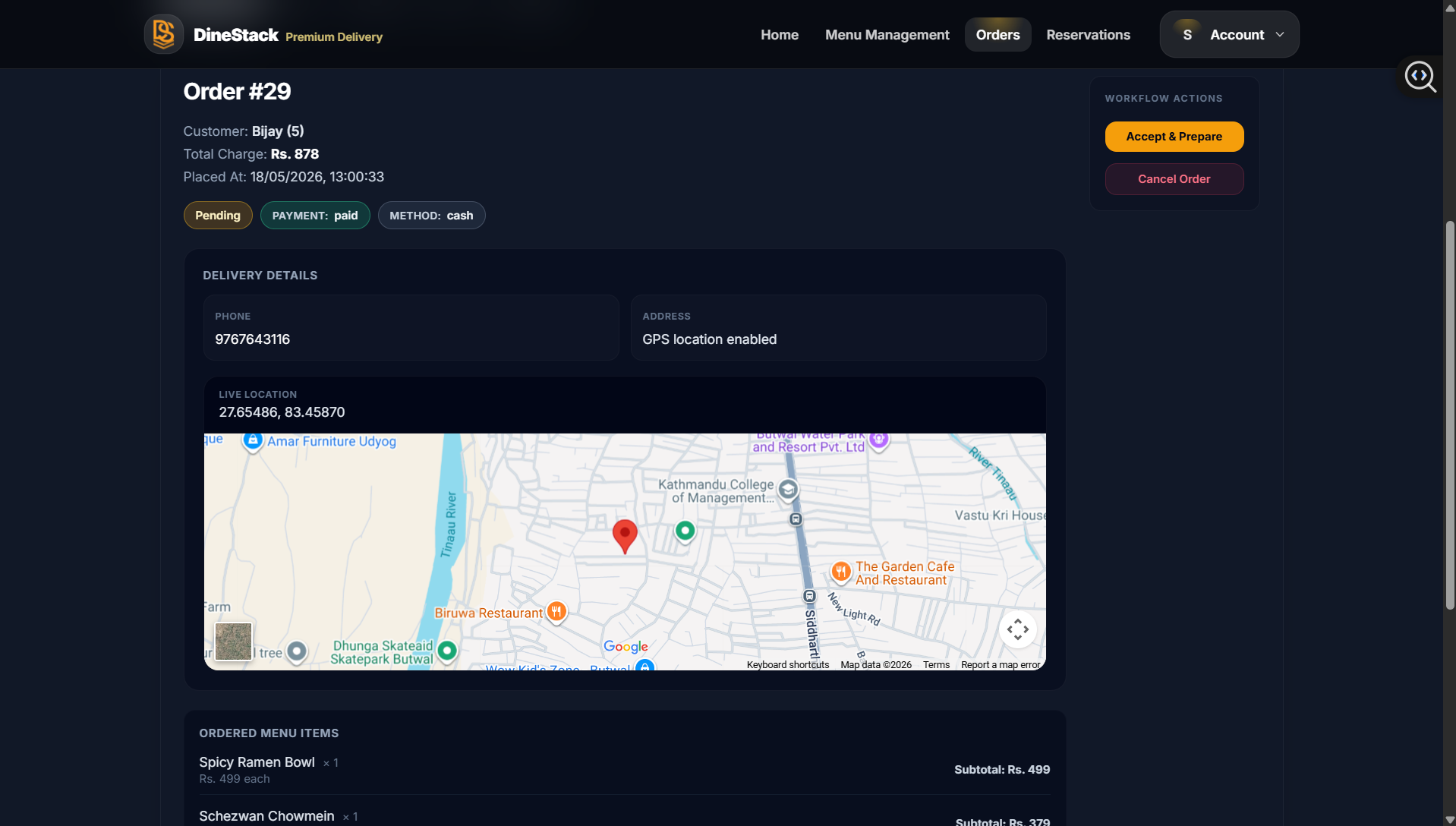Click the Biruwa Restaurant map marker

pos(556,612)
